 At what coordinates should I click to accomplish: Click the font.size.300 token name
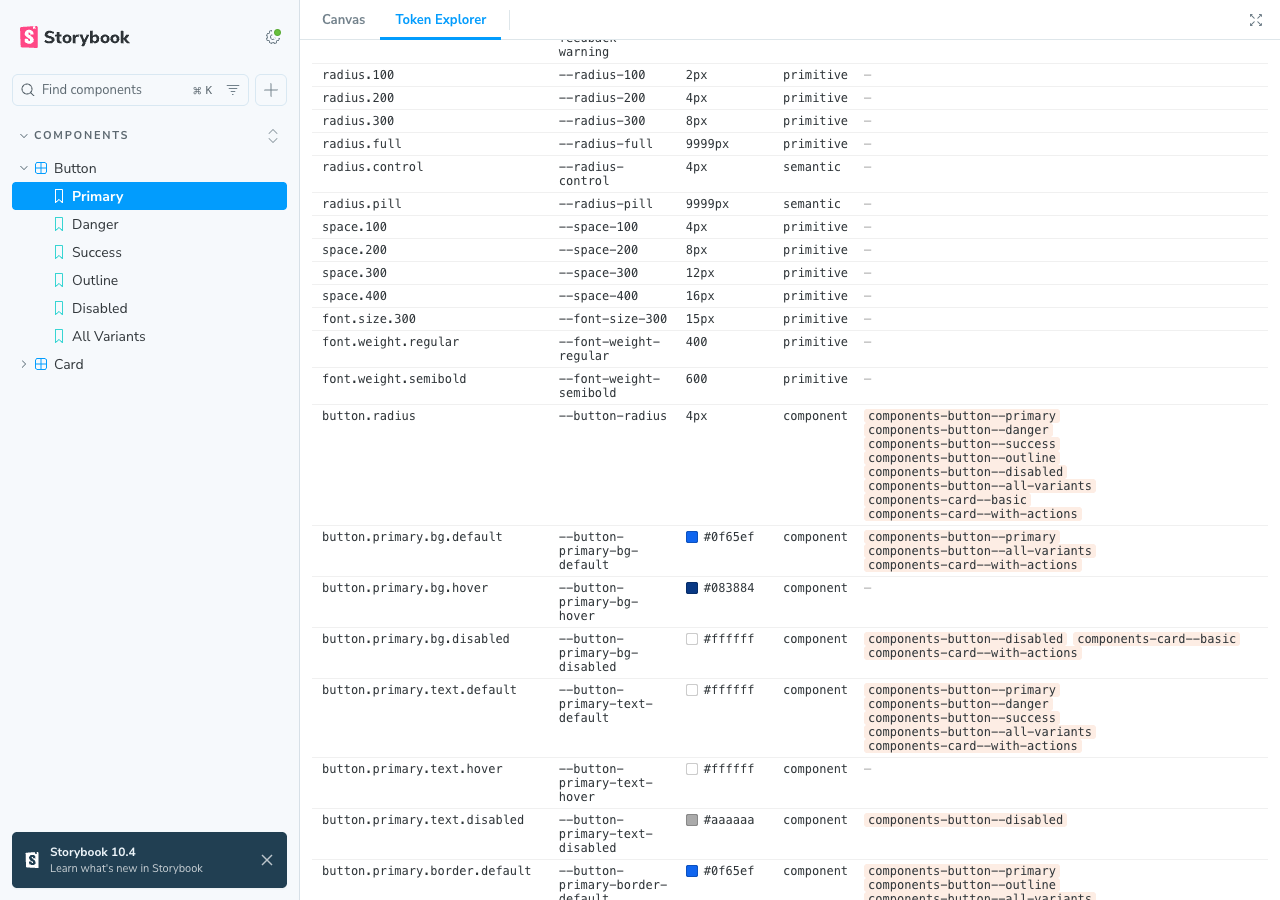point(369,319)
